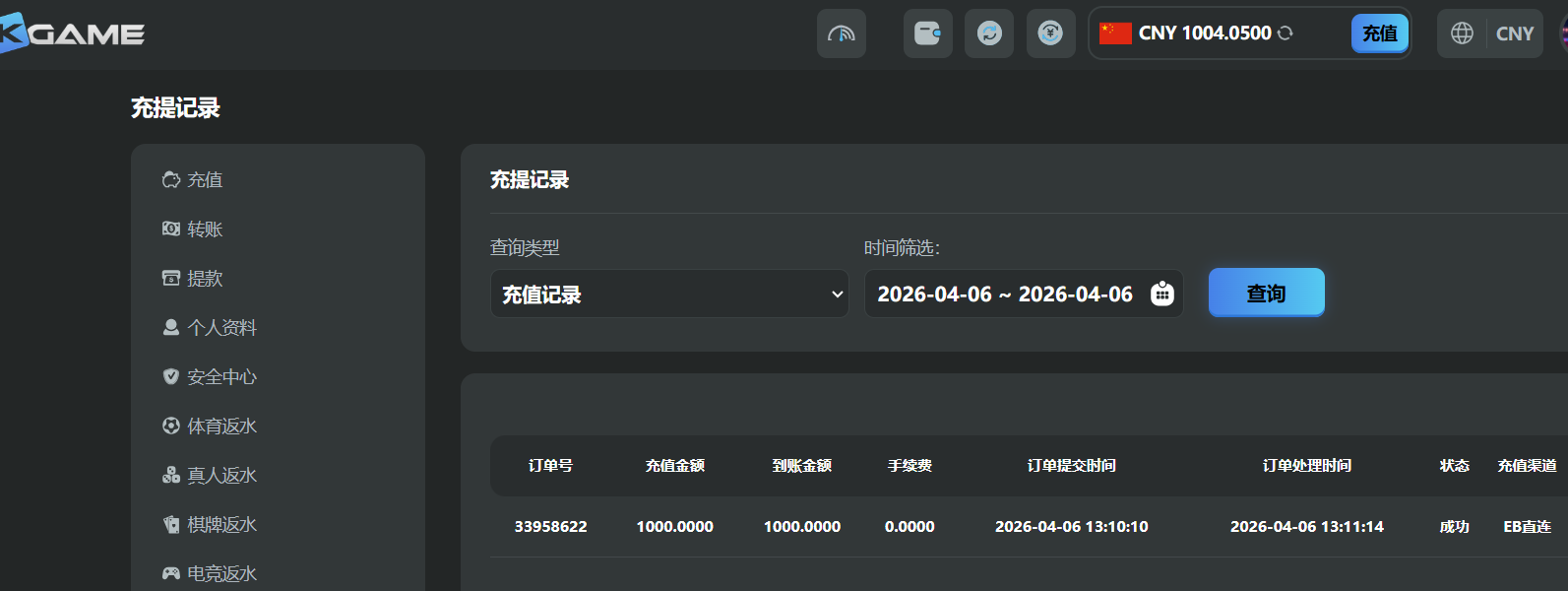Open 个人资料 sidebar item
1568x591 pixels.
click(221, 328)
